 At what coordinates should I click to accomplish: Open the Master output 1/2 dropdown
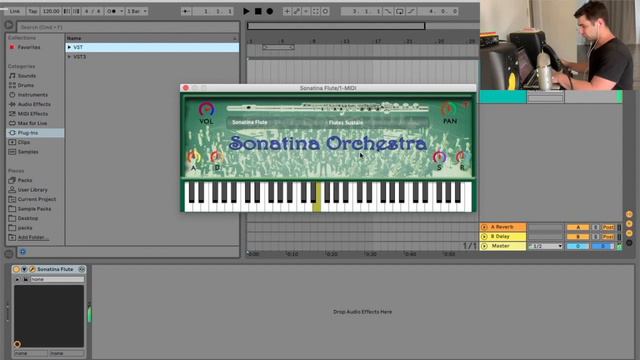pyautogui.click(x=546, y=246)
